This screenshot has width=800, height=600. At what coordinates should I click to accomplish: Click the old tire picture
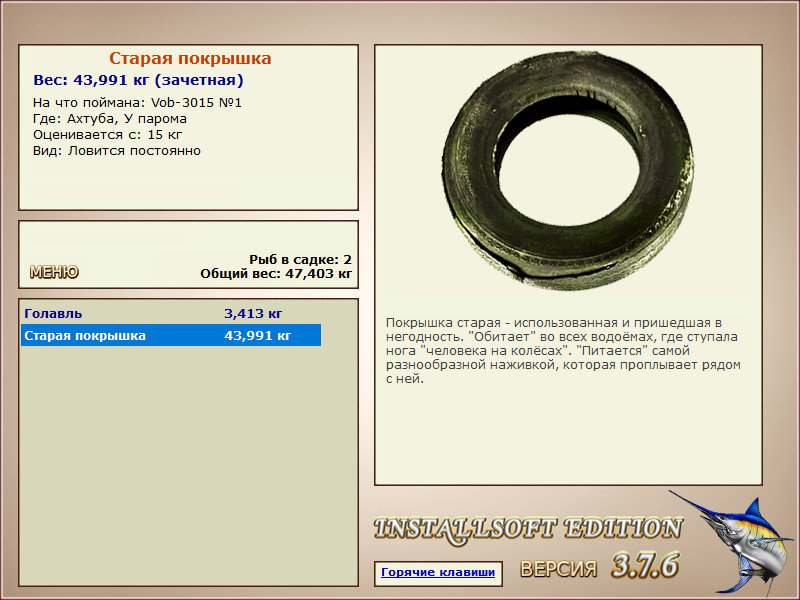tap(567, 171)
